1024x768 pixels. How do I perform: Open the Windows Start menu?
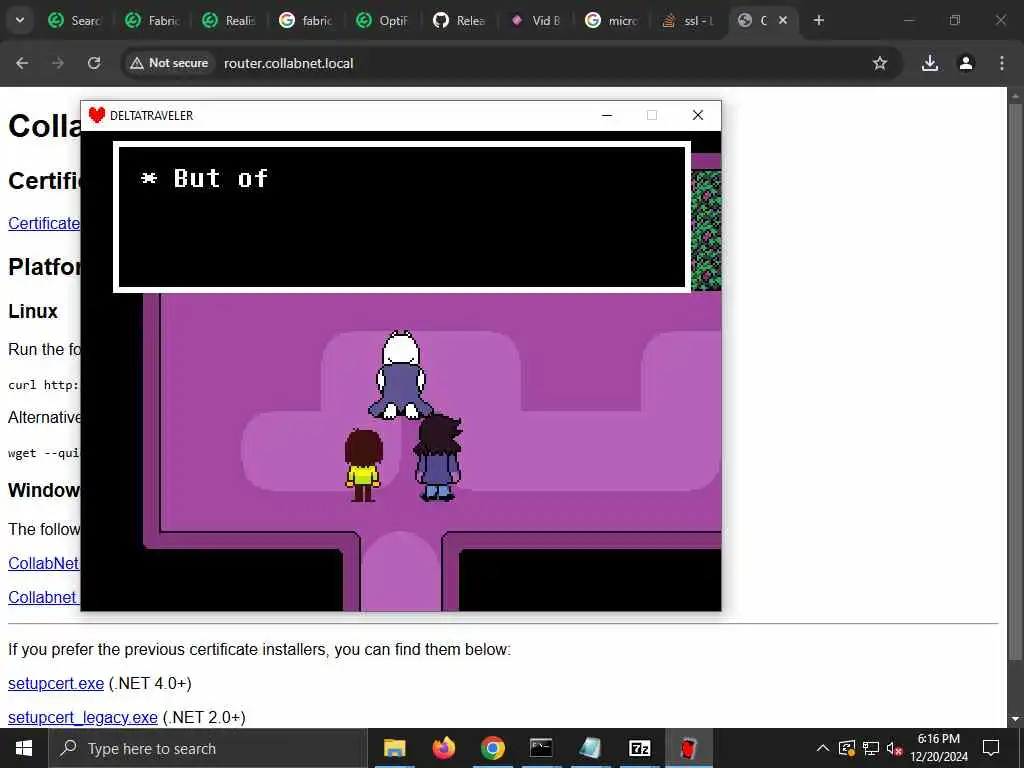pos(24,748)
